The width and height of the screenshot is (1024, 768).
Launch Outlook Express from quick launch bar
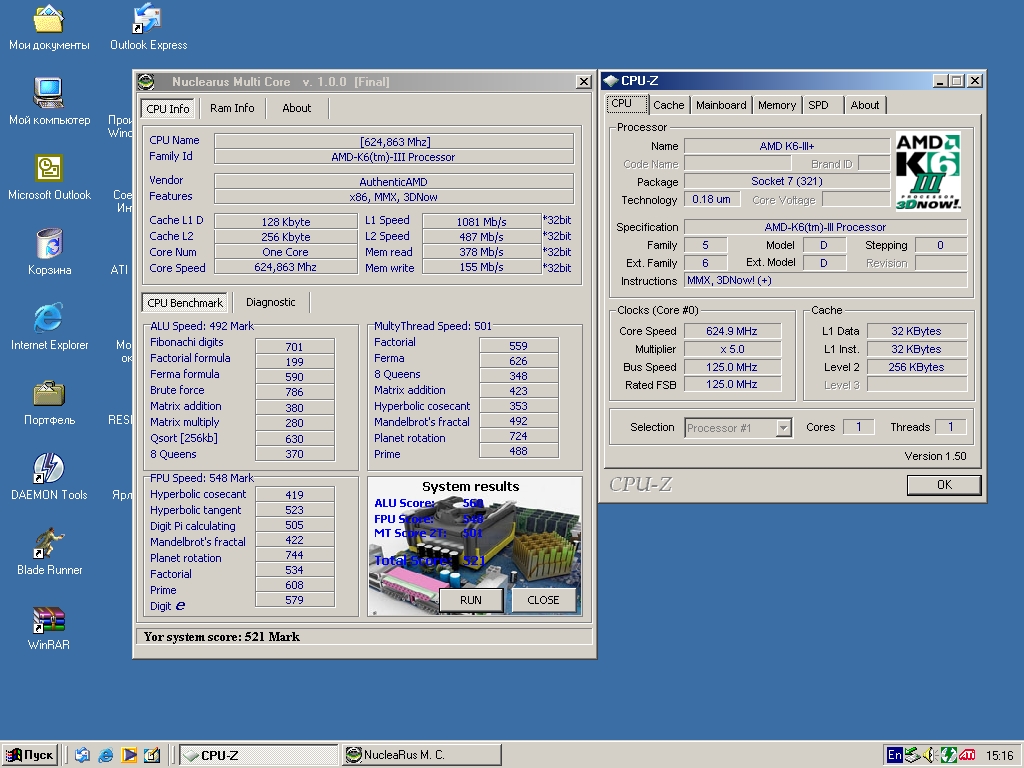[82, 755]
